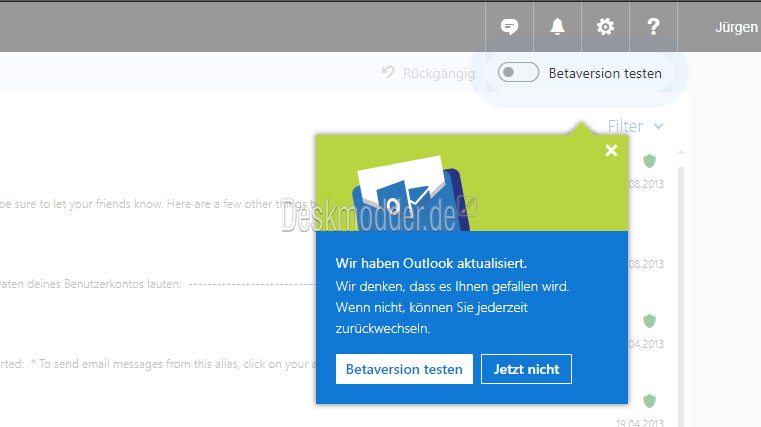Click the Jetzt nicht button
Image resolution: width=761 pixels, height=427 pixels.
pyautogui.click(x=526, y=369)
